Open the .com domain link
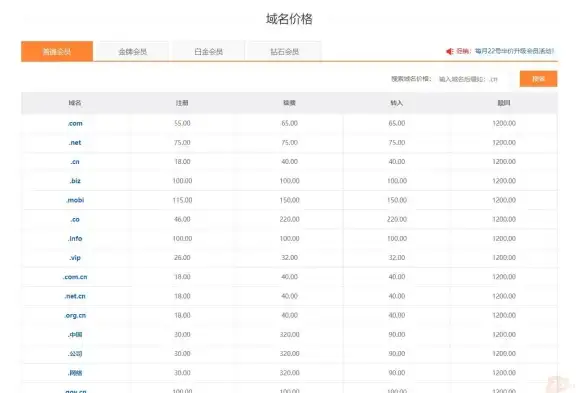Viewport: 588px width, 393px height. click(75, 123)
